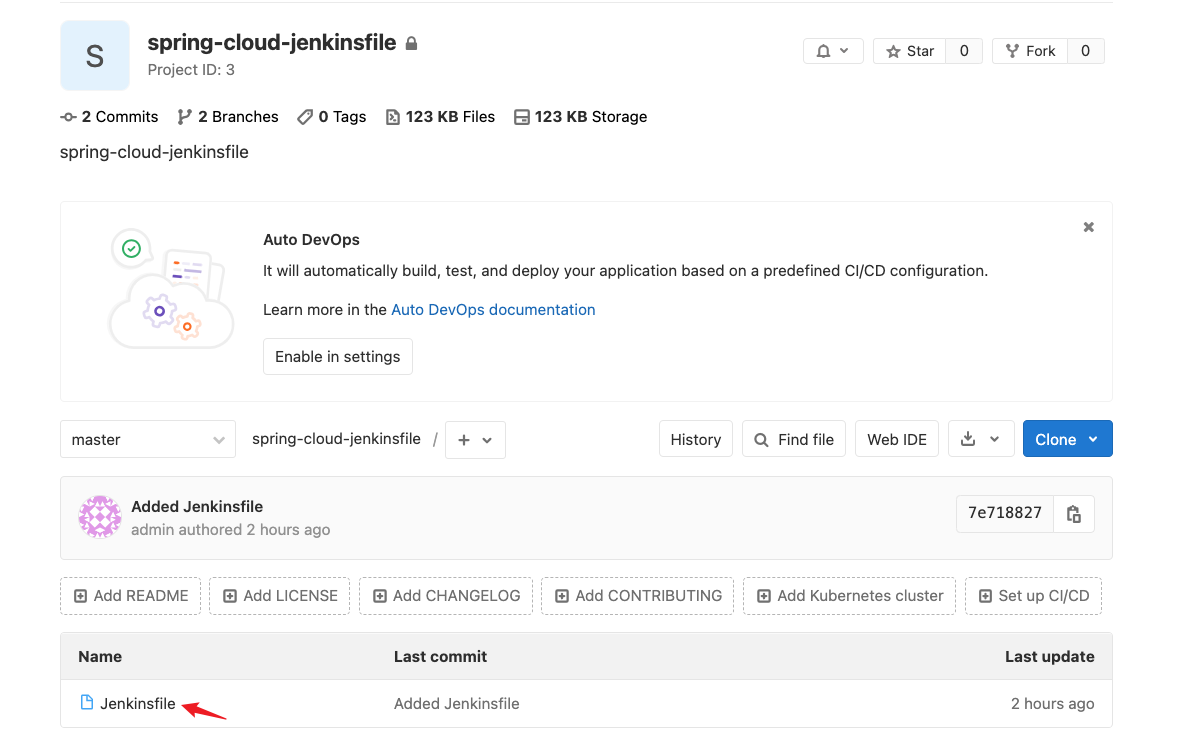Image resolution: width=1188 pixels, height=733 pixels.
Task: Click the Auto DevOps heading
Action: [311, 240]
